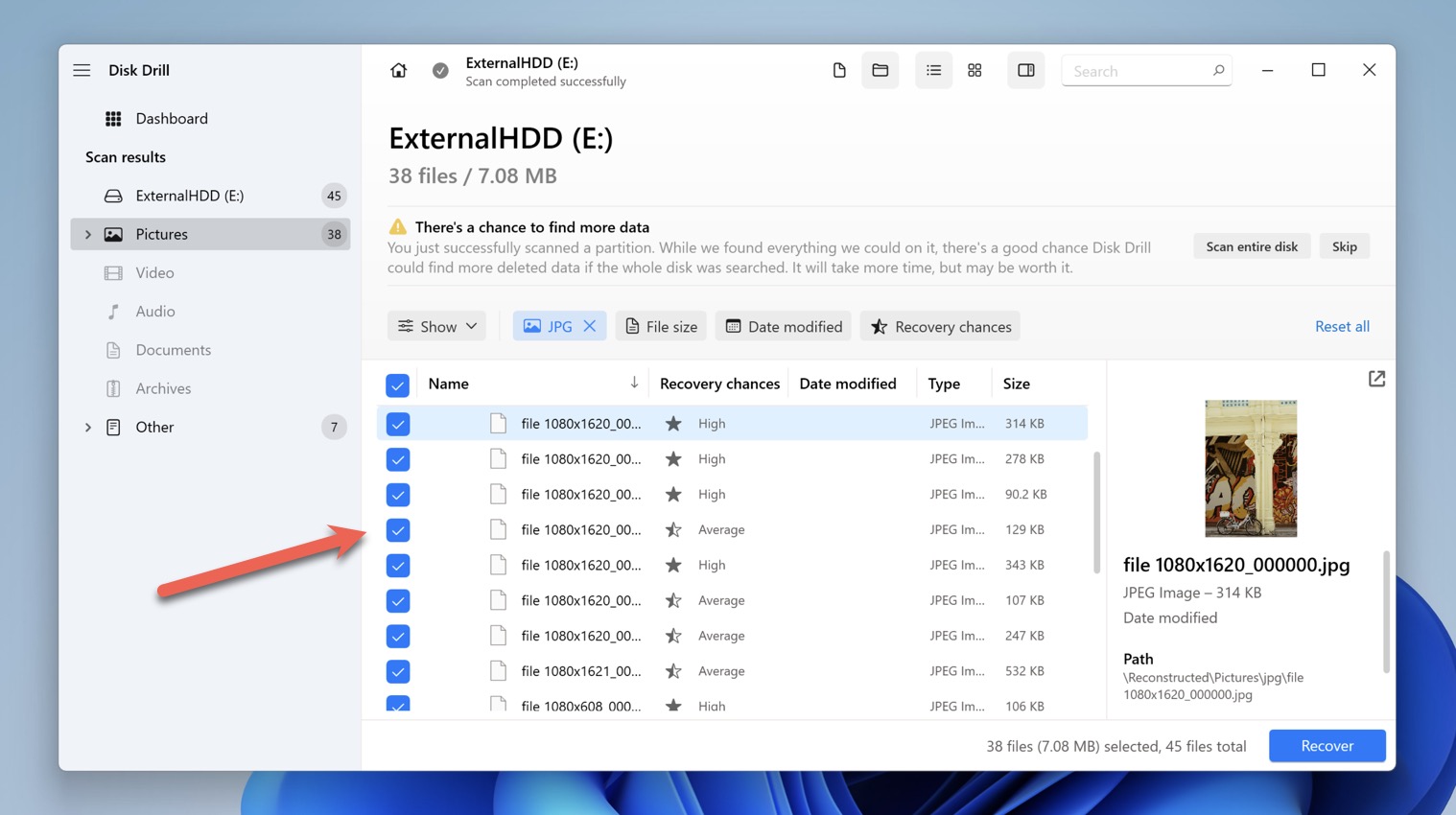The height and width of the screenshot is (815, 1456).
Task: Sort by the Type column header
Action: coord(944,384)
